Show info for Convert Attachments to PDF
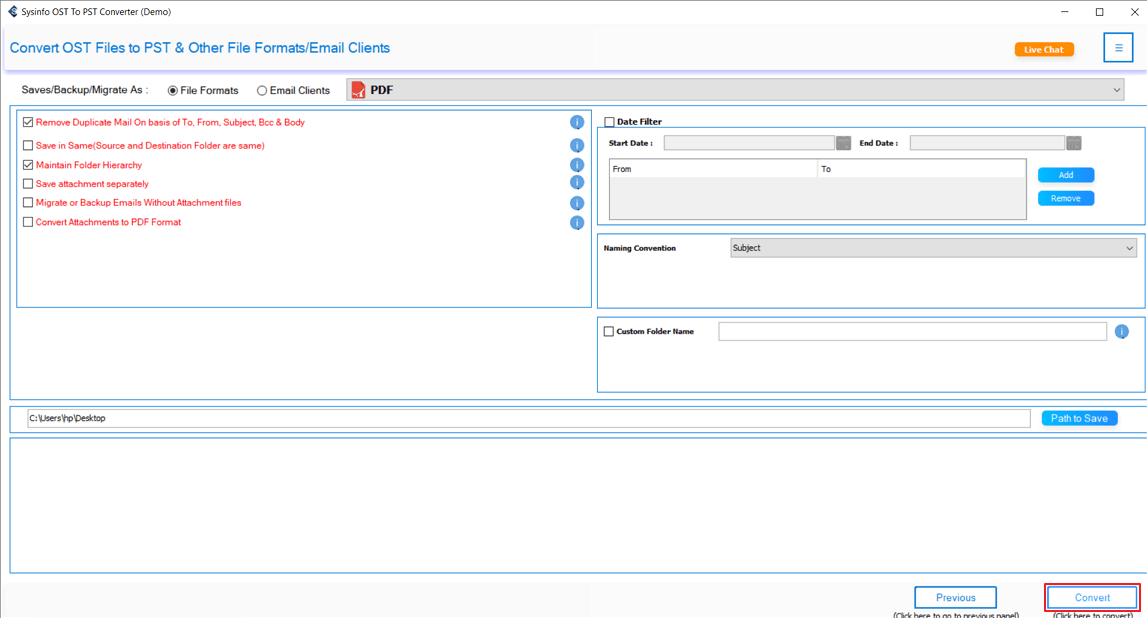 (576, 222)
